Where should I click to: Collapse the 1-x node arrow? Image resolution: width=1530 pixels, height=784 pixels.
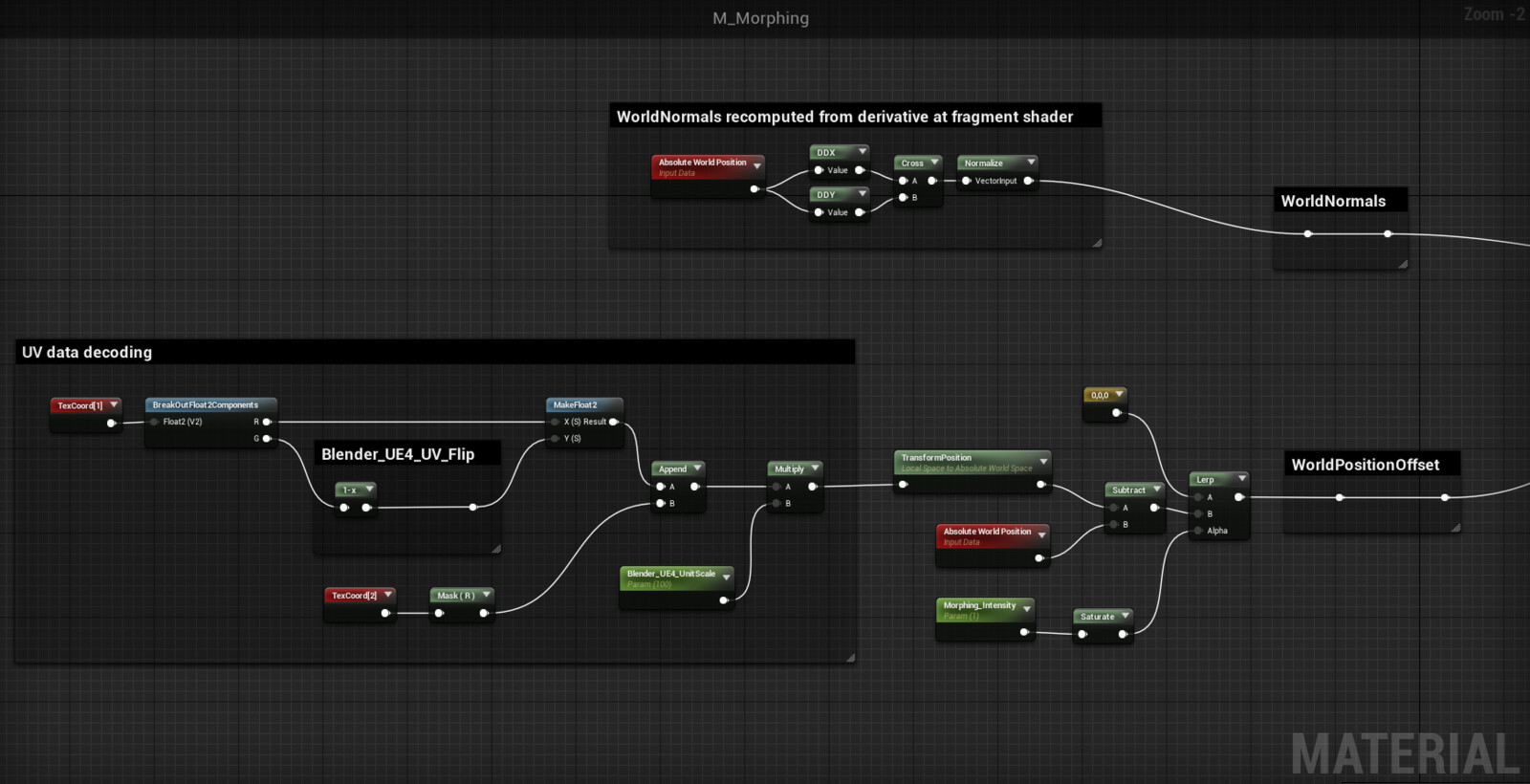tap(369, 489)
